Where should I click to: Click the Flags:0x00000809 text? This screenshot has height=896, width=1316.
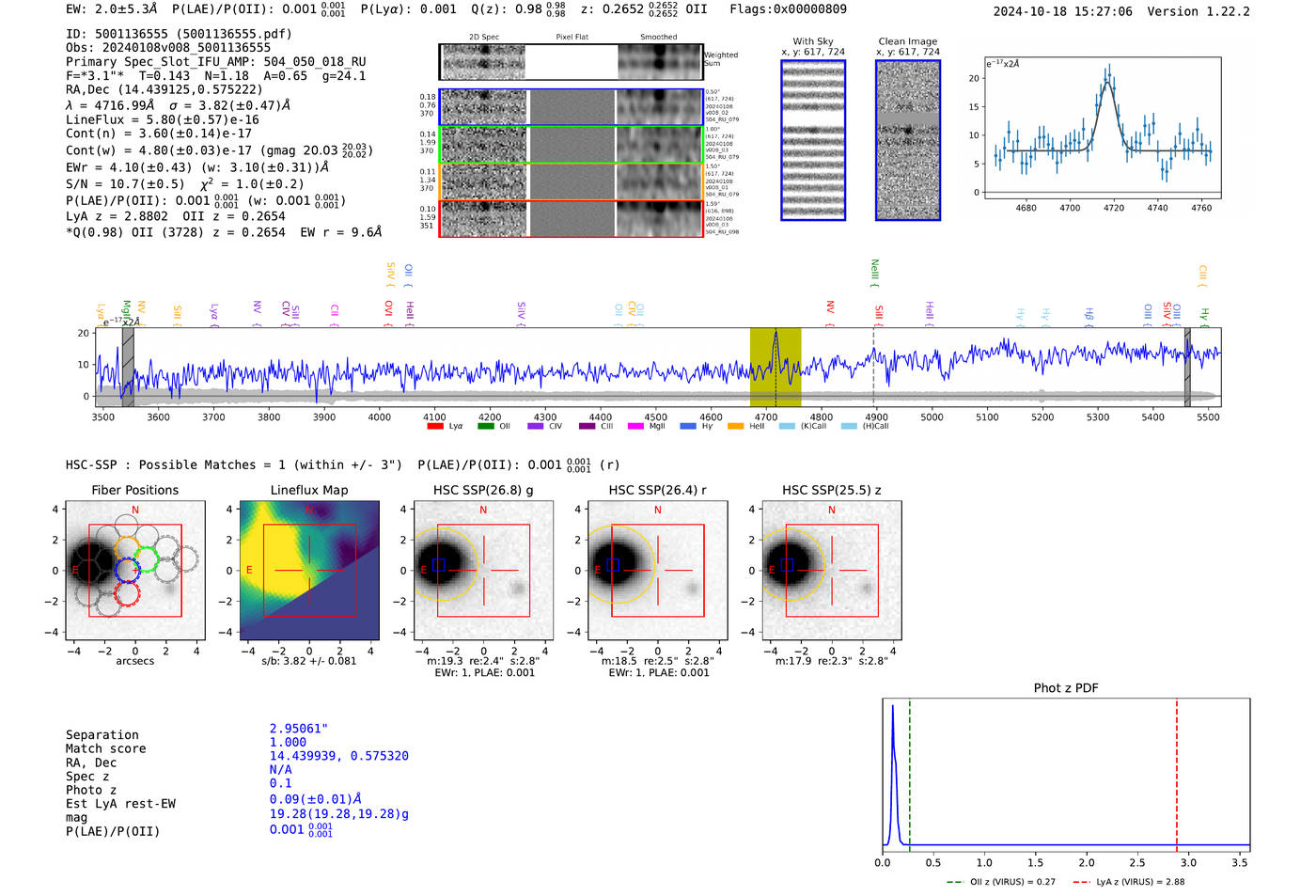(x=788, y=9)
